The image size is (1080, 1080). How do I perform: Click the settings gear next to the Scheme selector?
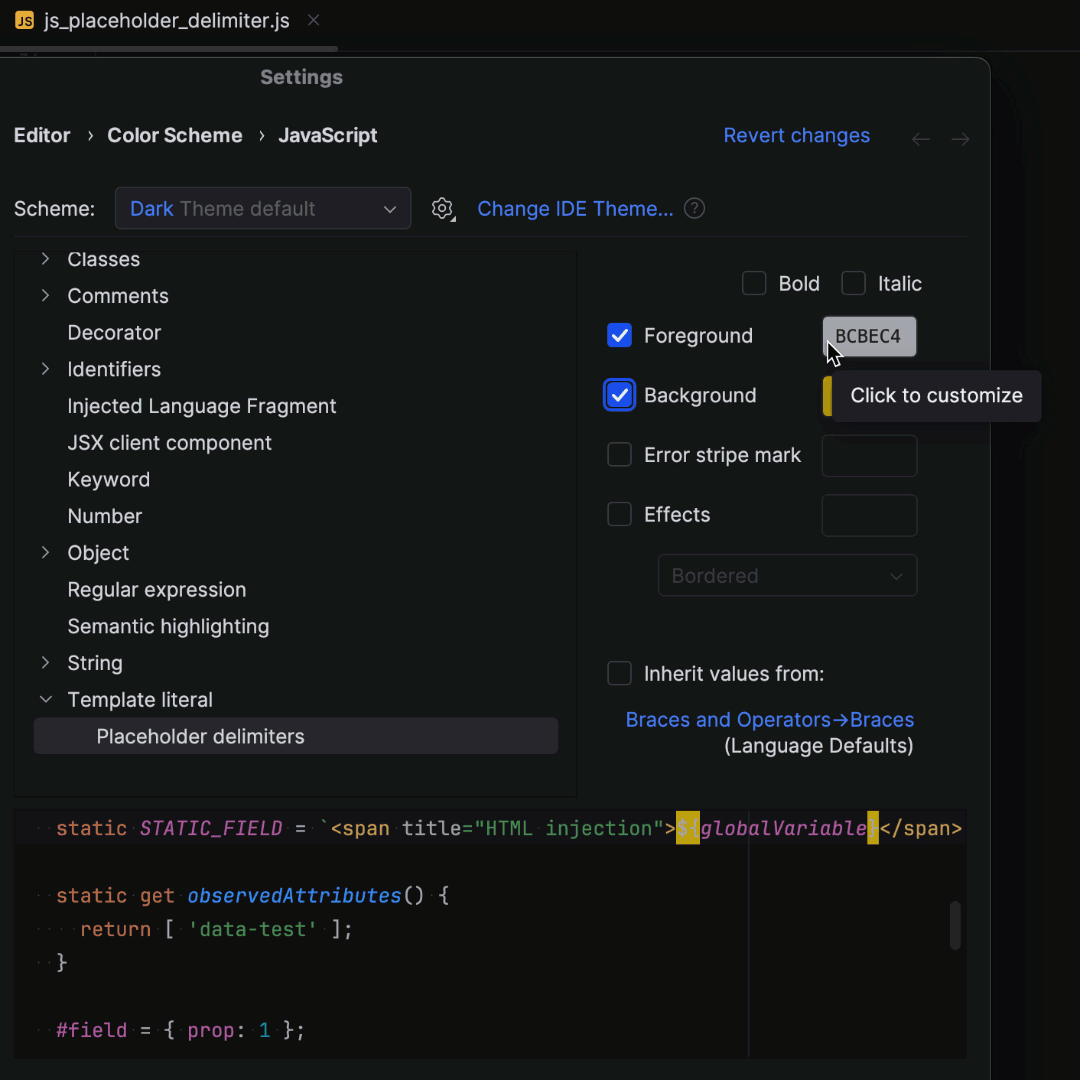point(443,208)
